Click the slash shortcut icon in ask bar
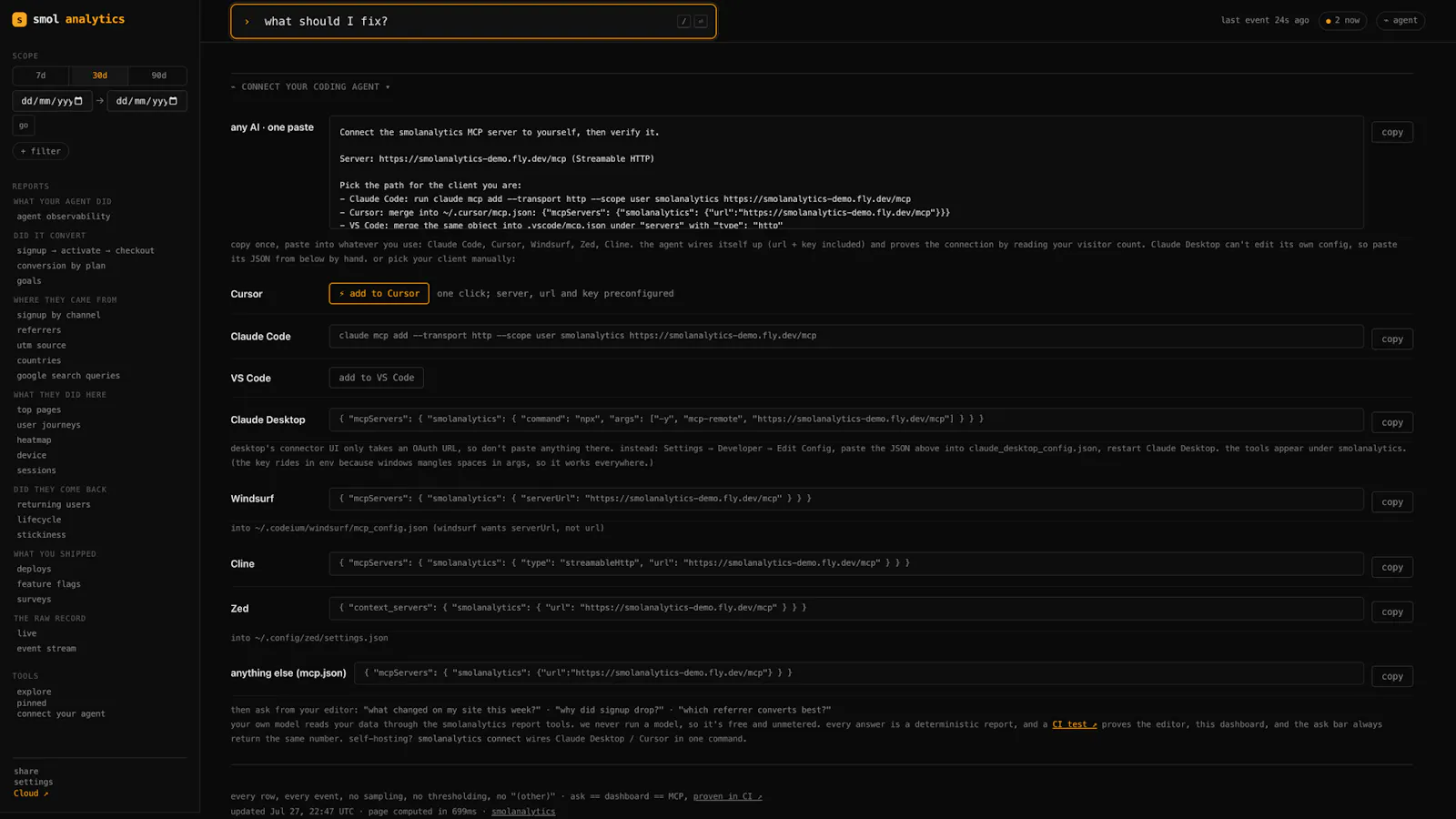 click(x=683, y=21)
